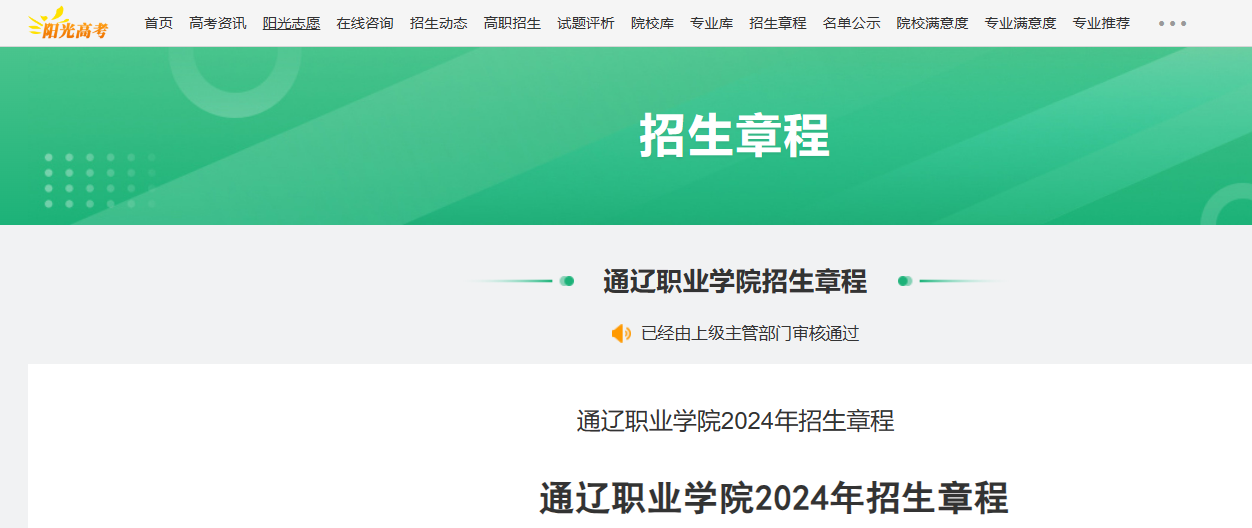Select 在线咨询 in the navigation bar
Screen dimensions: 1252x528
pyautogui.click(x=365, y=23)
